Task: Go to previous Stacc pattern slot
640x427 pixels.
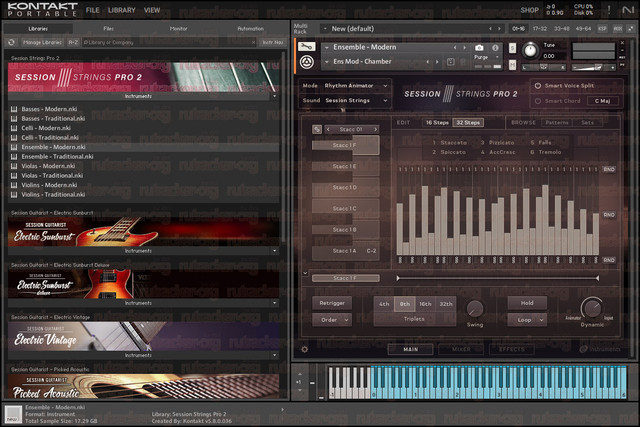Action: point(328,129)
